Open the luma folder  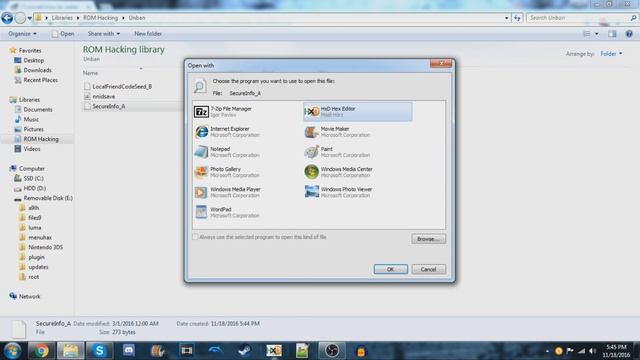pyautogui.click(x=35, y=227)
